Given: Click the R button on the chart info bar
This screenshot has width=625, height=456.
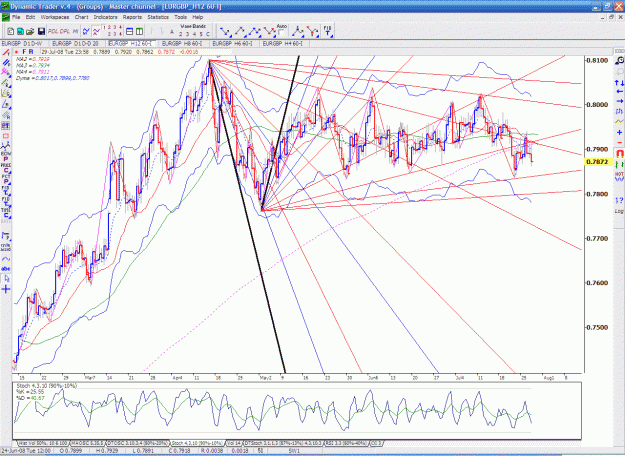Looking at the screenshot, I should (31, 52).
